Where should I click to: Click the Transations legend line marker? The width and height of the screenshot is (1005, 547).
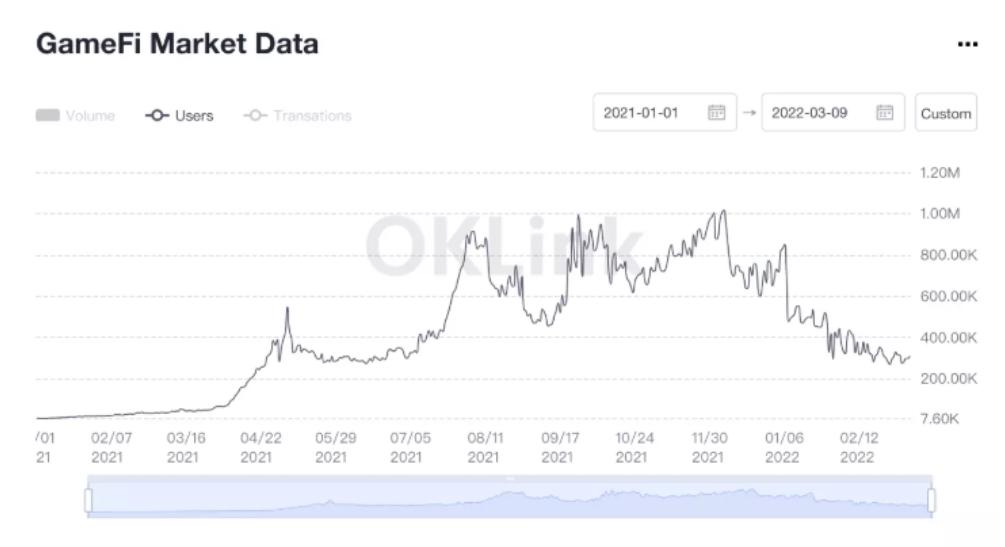click(255, 116)
